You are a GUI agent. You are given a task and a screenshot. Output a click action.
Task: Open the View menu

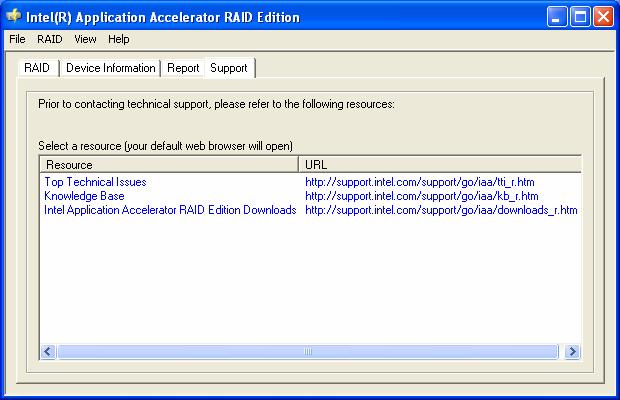pyautogui.click(x=85, y=39)
